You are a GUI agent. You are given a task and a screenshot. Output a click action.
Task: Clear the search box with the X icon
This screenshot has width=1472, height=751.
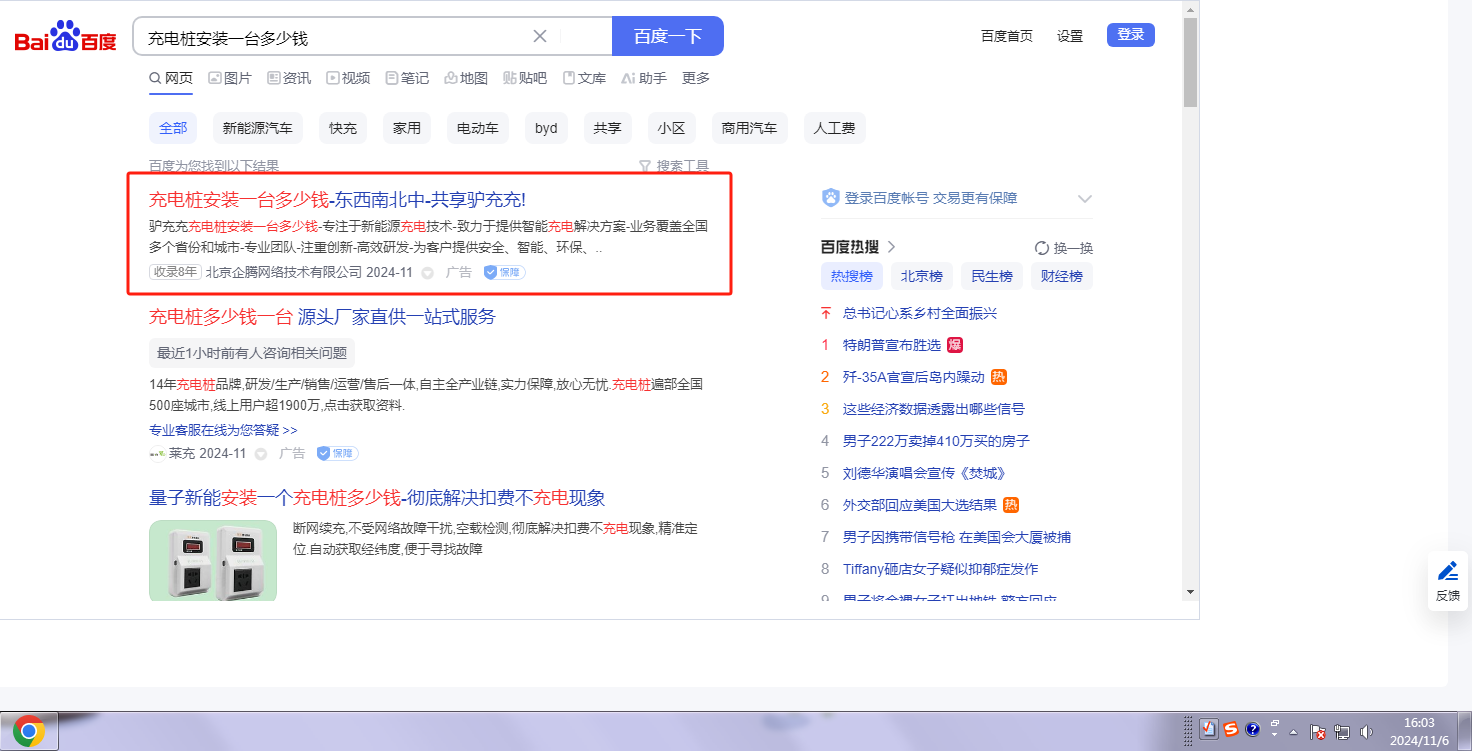click(x=540, y=37)
